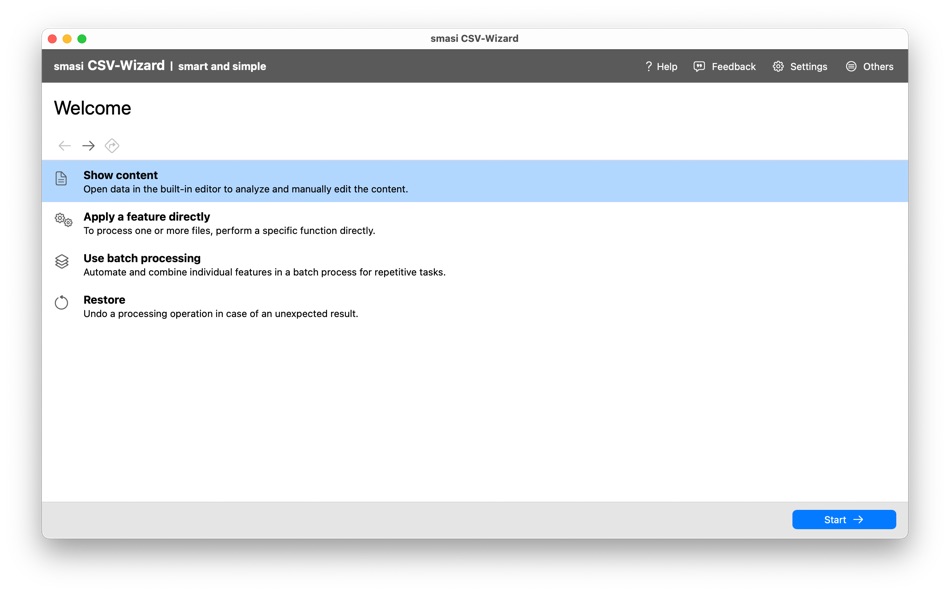950x594 pixels.
Task: Click the Settings gear icon
Action: pos(778,66)
